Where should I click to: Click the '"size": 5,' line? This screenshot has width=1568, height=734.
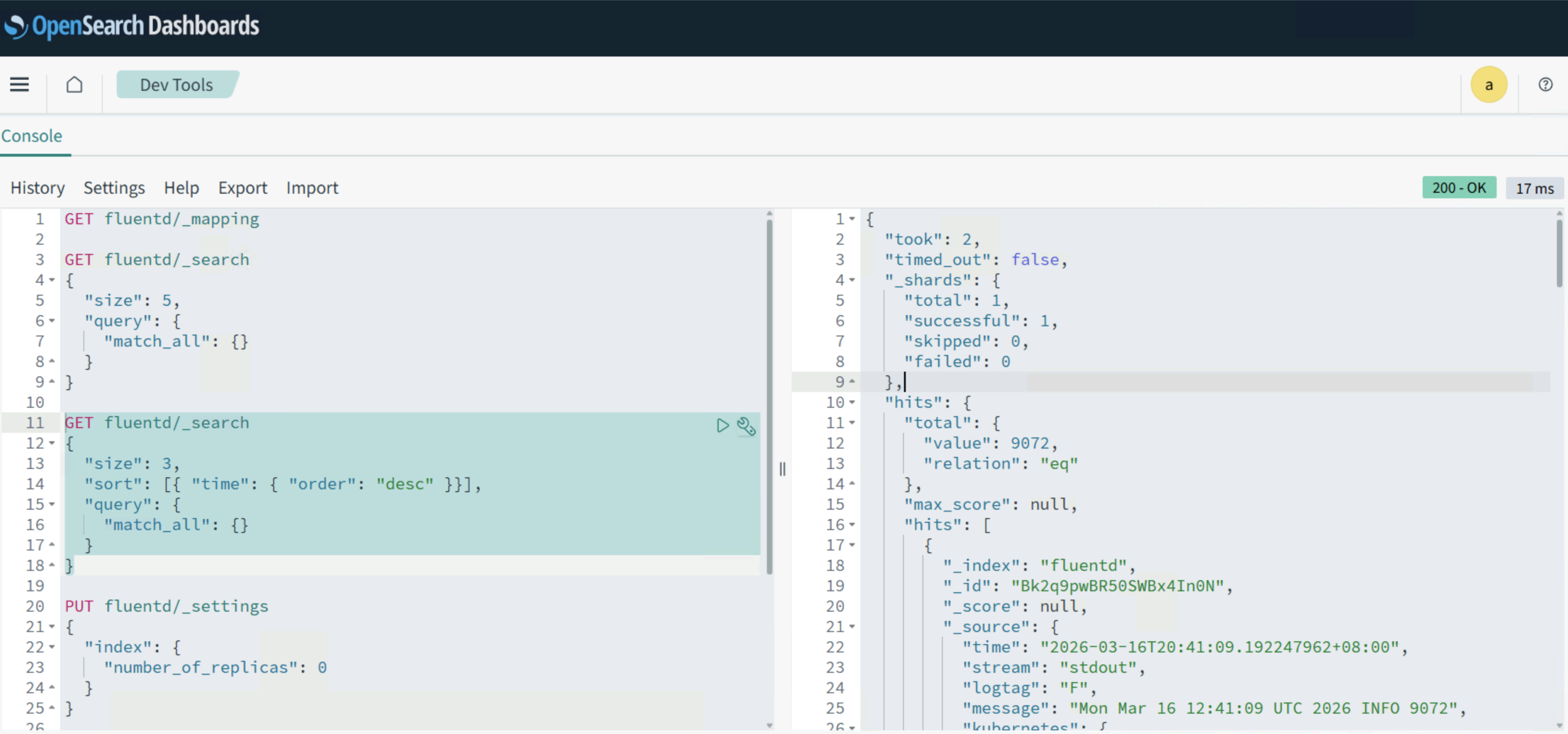132,300
